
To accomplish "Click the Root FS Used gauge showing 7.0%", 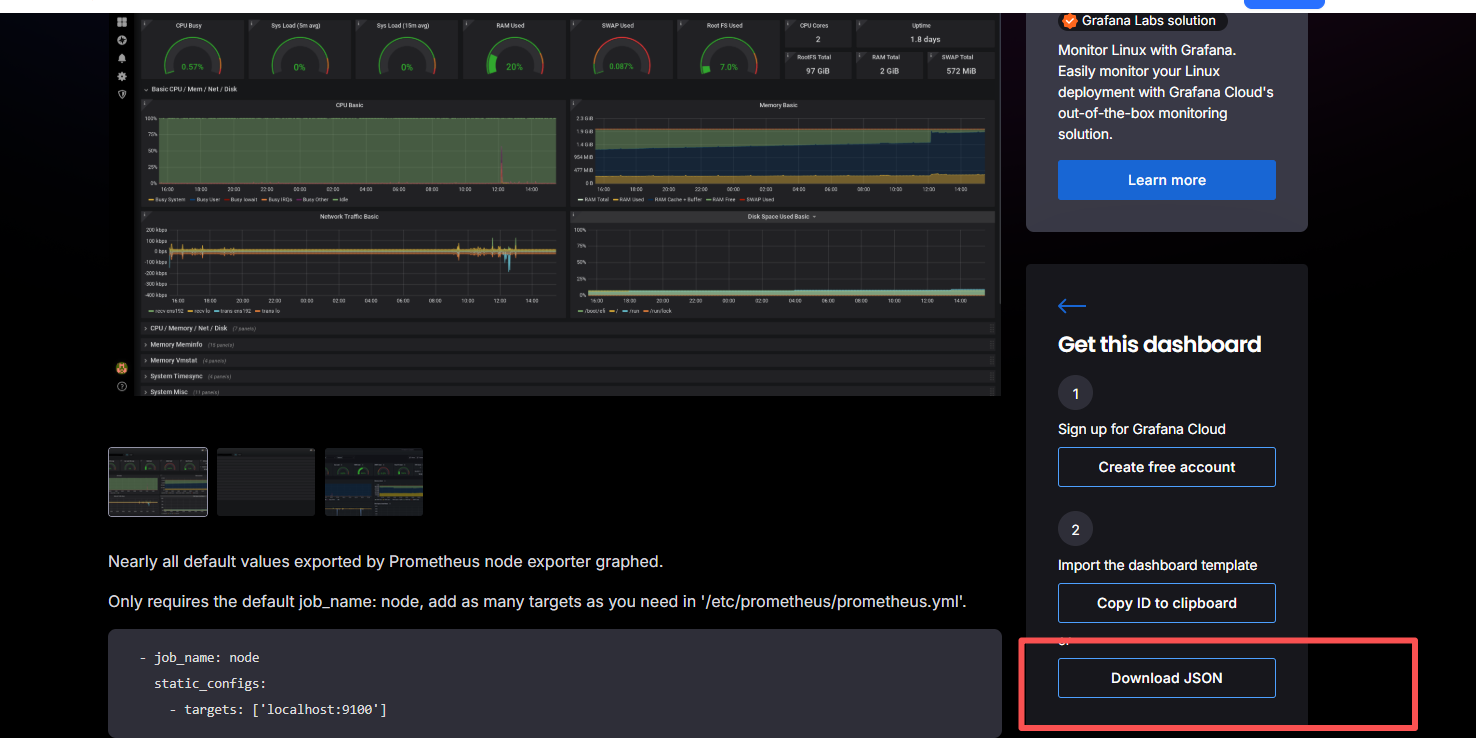I will [729, 56].
